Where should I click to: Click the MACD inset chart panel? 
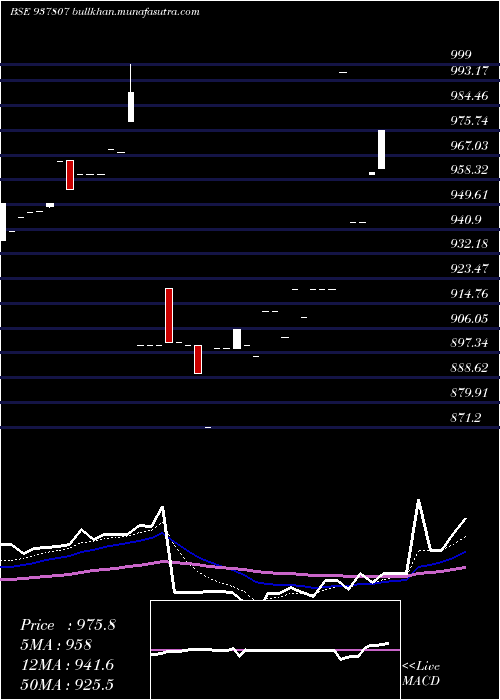click(x=275, y=650)
